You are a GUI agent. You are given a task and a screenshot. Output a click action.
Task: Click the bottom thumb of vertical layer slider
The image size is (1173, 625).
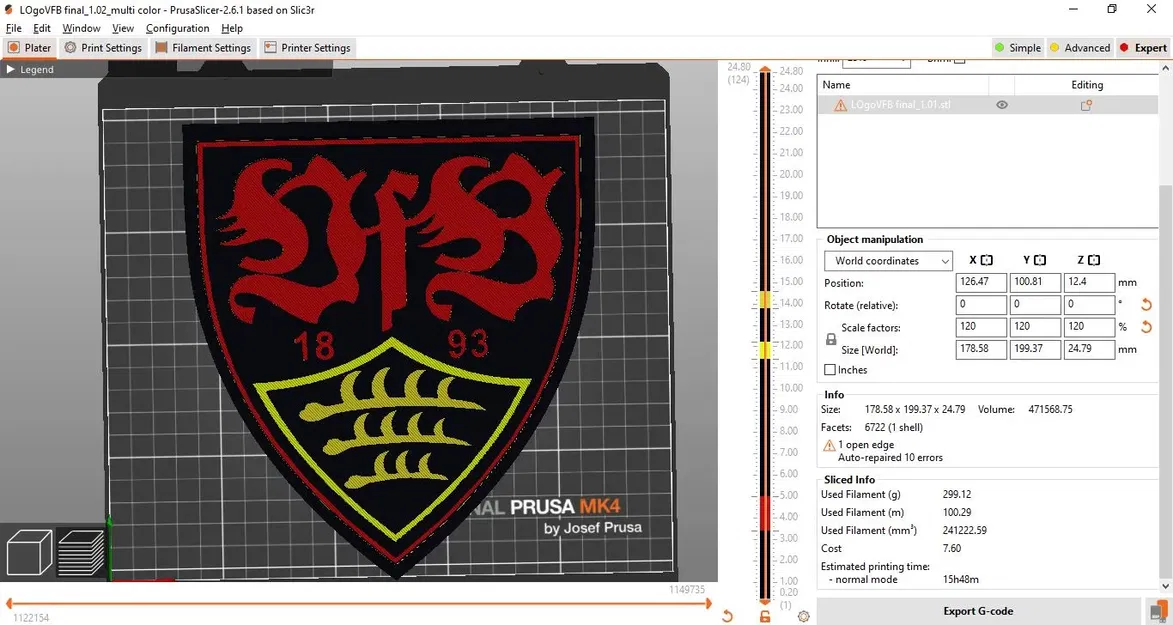[x=765, y=600]
